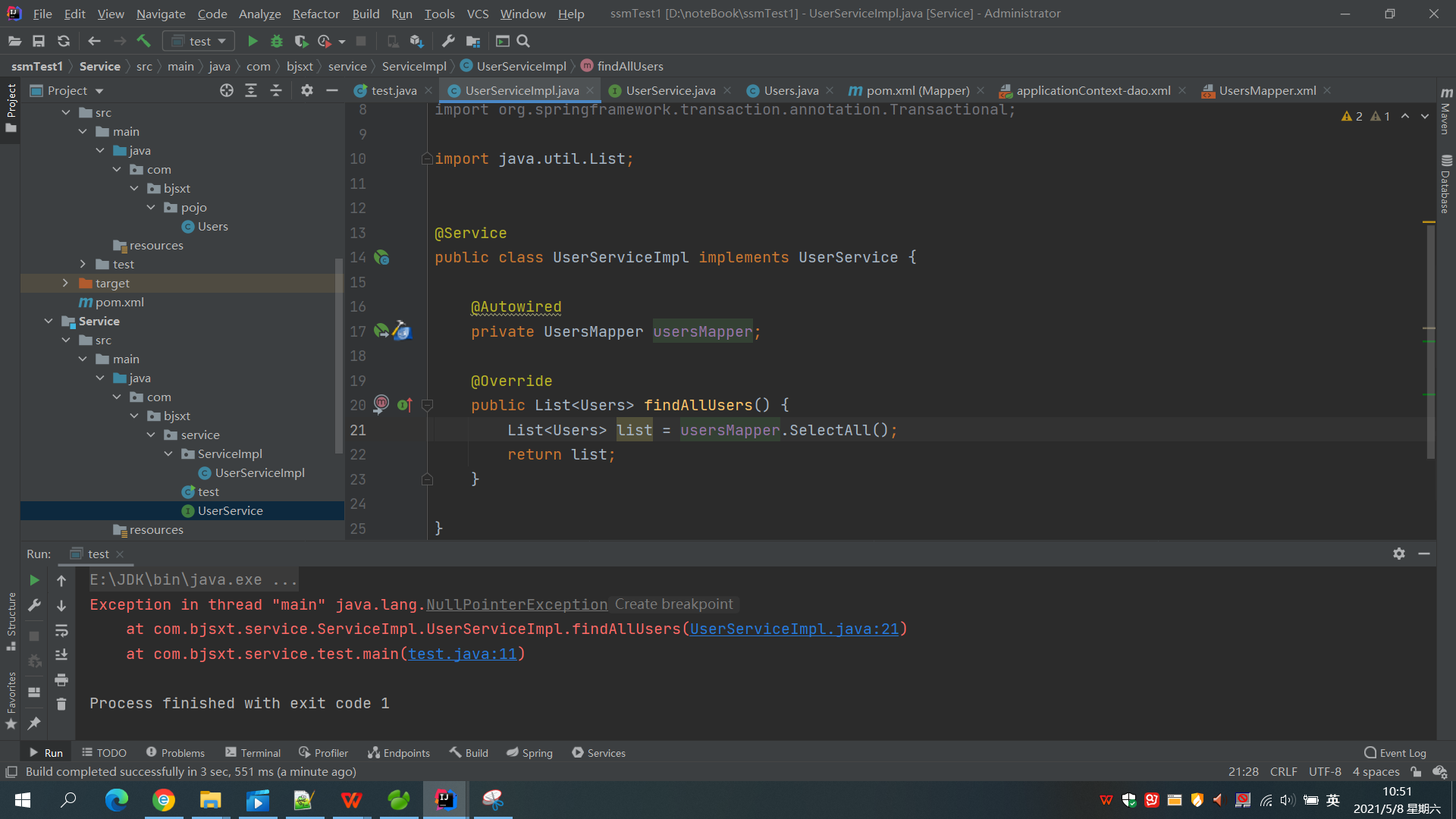
Task: Fold the findAllUsers method on line 20
Action: [x=427, y=406]
